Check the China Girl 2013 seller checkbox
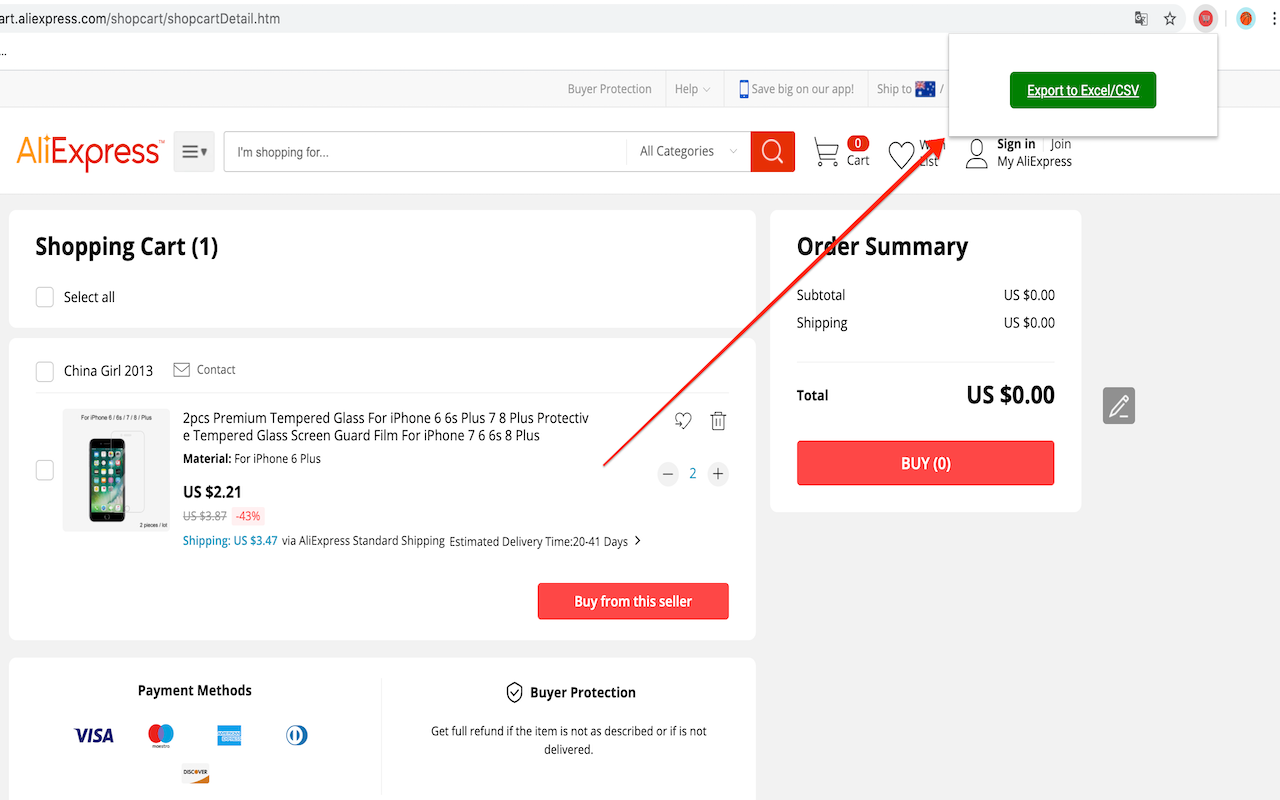The image size is (1280, 800). click(x=45, y=371)
